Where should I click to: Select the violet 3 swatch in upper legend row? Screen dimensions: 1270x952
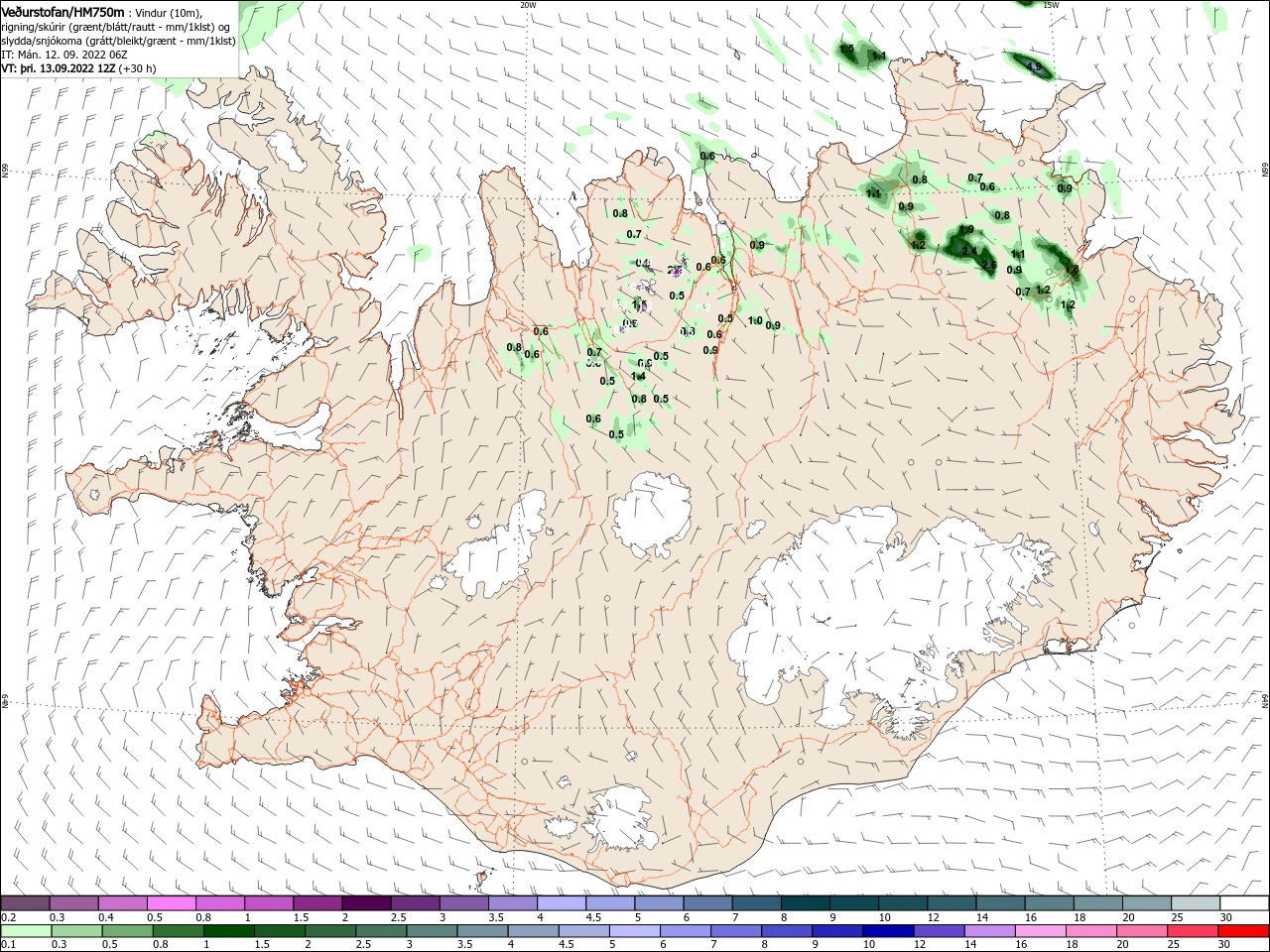pyautogui.click(x=463, y=903)
